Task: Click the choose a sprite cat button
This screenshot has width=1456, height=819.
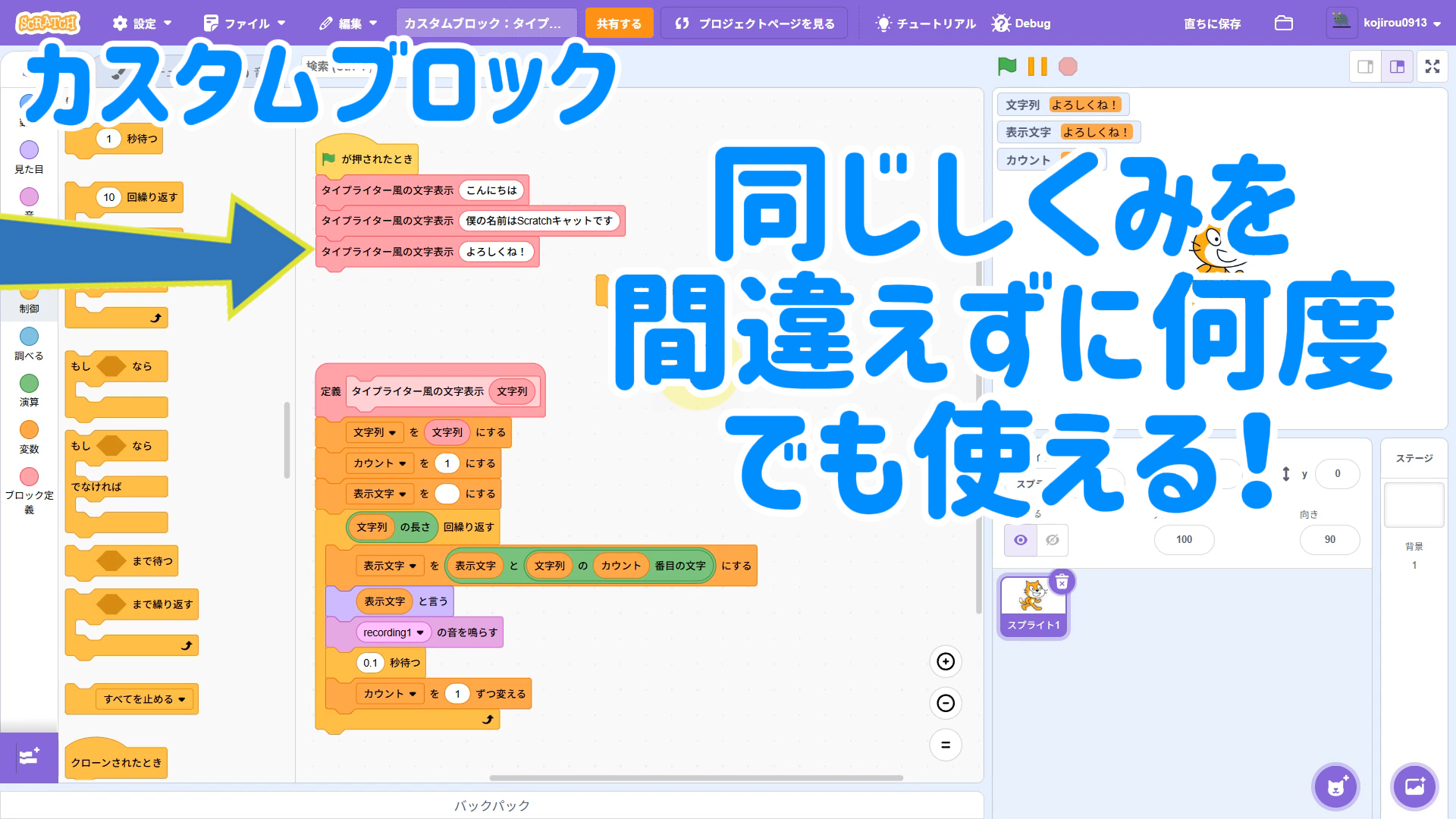Action: [1335, 787]
